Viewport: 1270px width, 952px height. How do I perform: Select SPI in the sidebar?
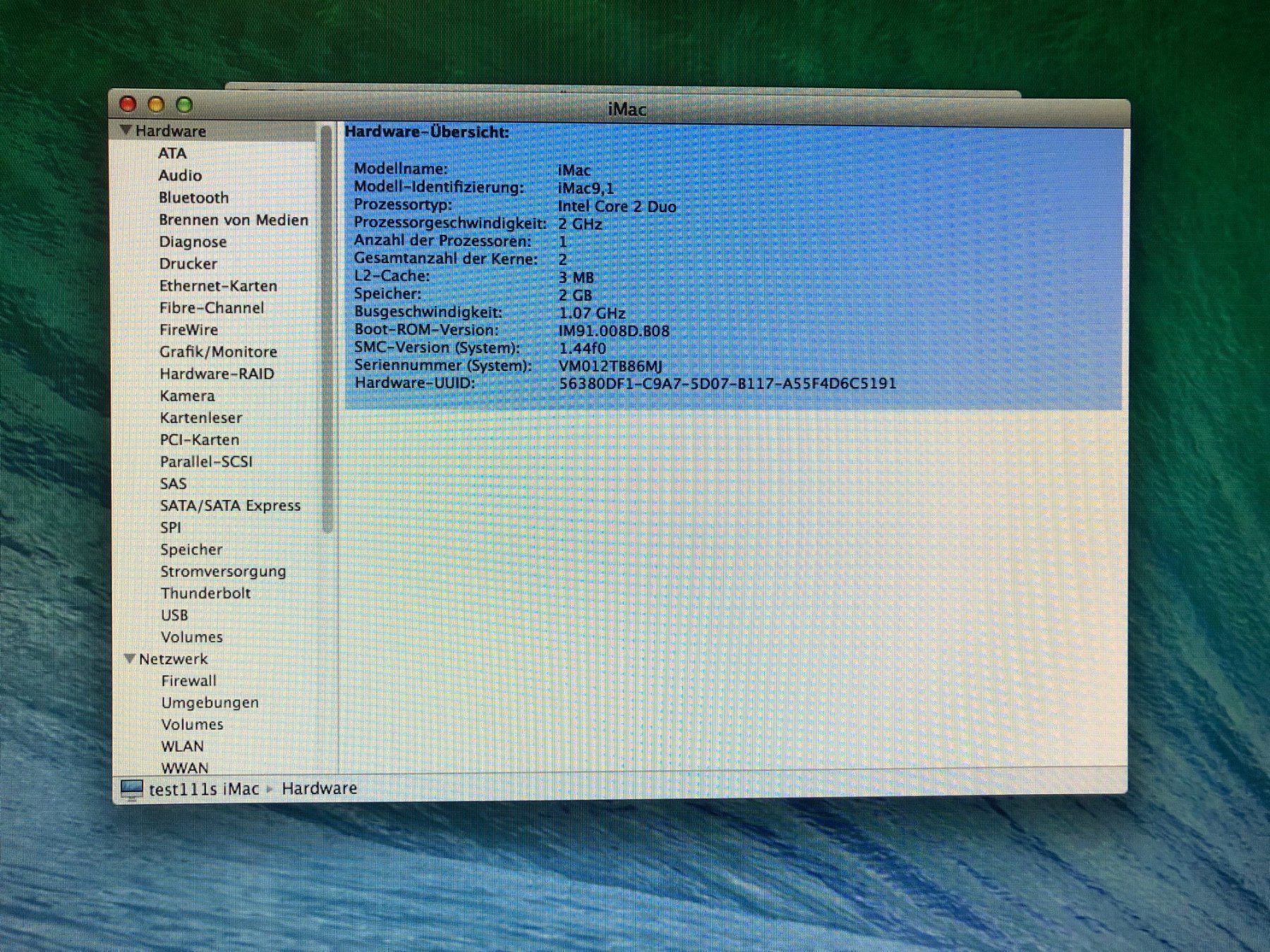170,527
